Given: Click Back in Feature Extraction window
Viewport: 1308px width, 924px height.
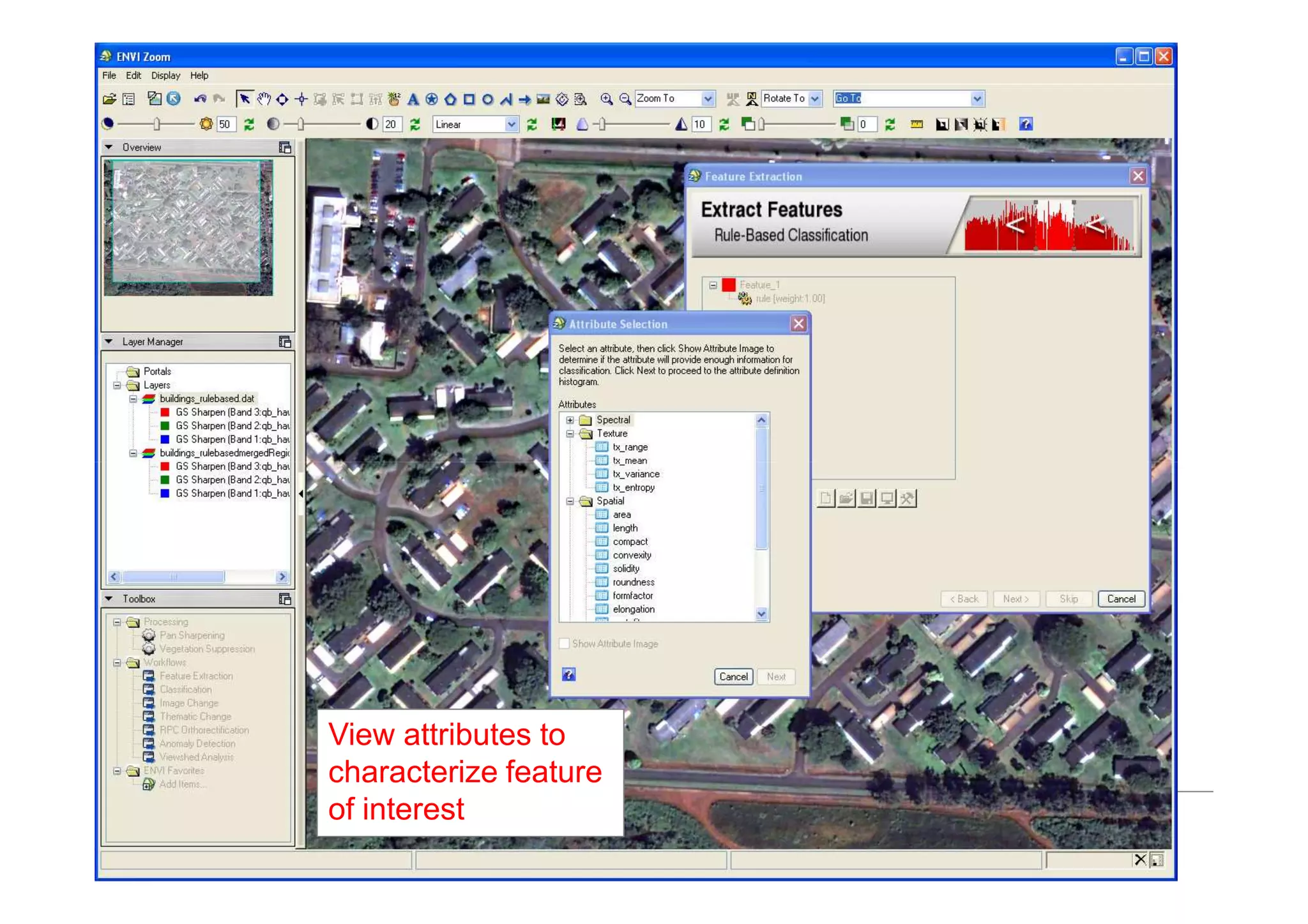Looking at the screenshot, I should tap(964, 599).
